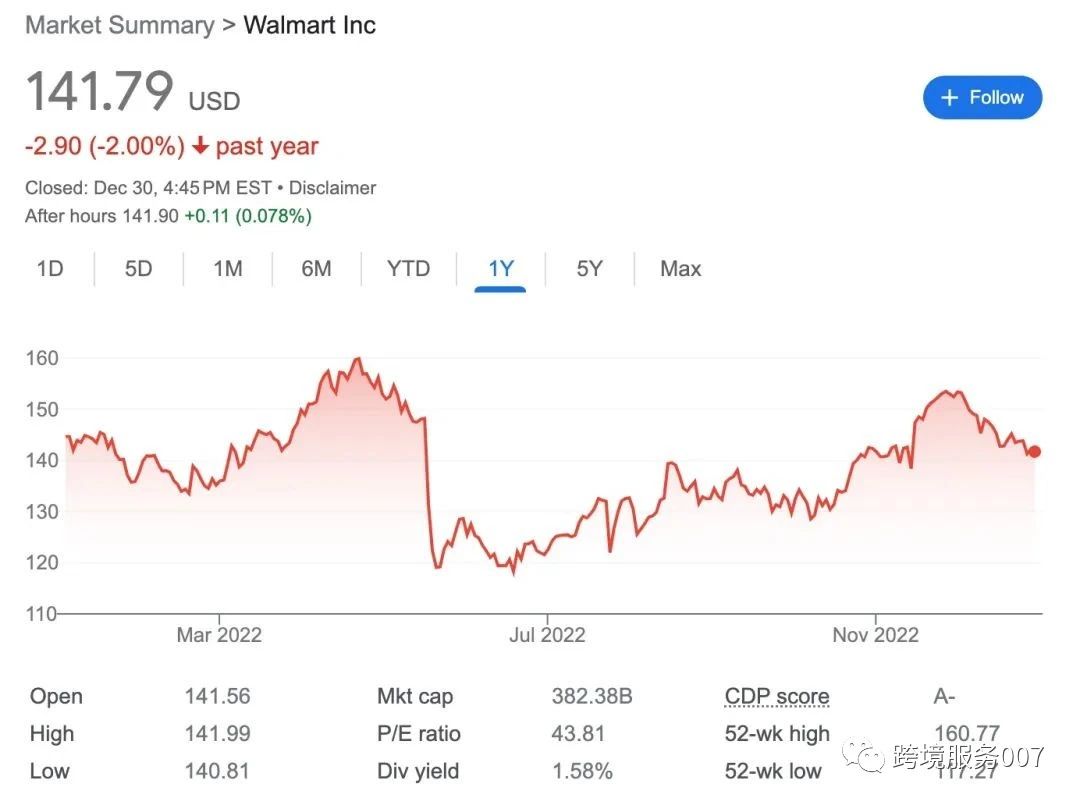This screenshot has height=805, width=1080.
Task: Select the YTD time range tab
Action: pyautogui.click(x=408, y=269)
